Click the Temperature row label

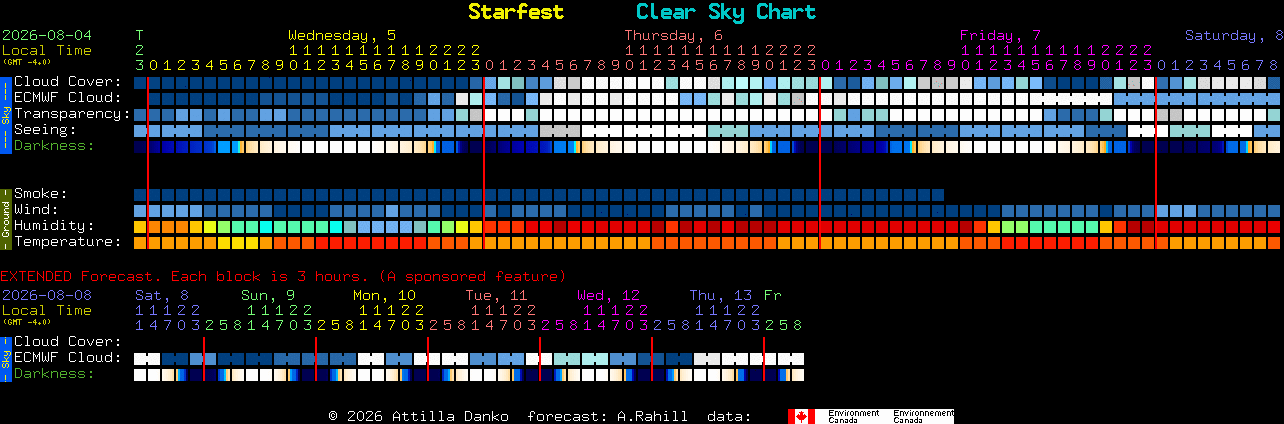tap(68, 241)
